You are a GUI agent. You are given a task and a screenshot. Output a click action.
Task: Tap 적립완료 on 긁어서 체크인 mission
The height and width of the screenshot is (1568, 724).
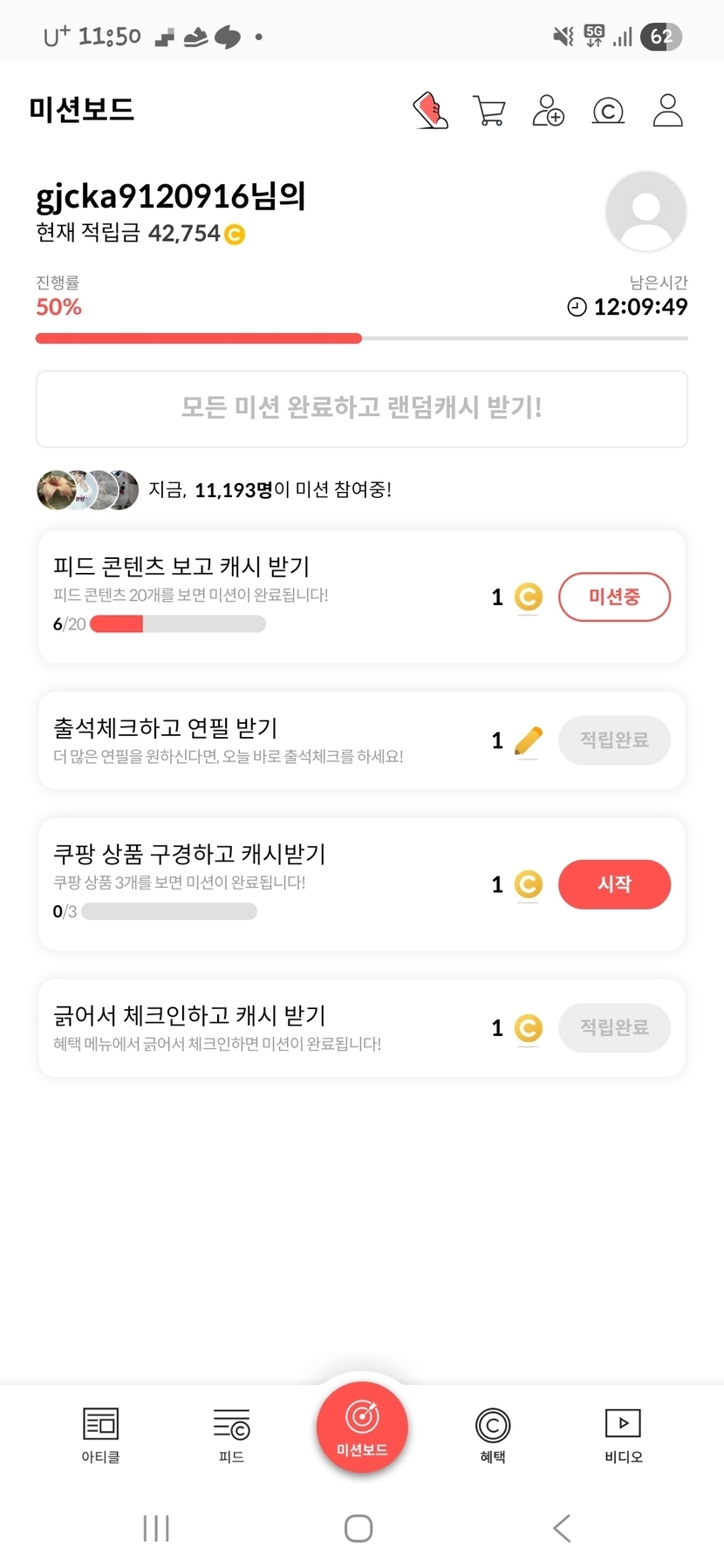(x=614, y=1027)
